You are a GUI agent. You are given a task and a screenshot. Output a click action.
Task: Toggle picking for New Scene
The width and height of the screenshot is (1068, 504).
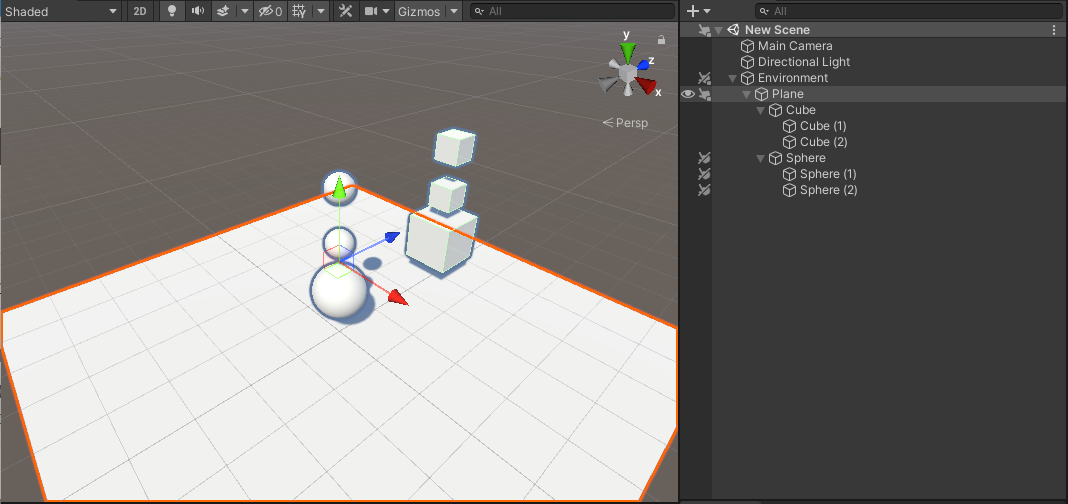(704, 30)
